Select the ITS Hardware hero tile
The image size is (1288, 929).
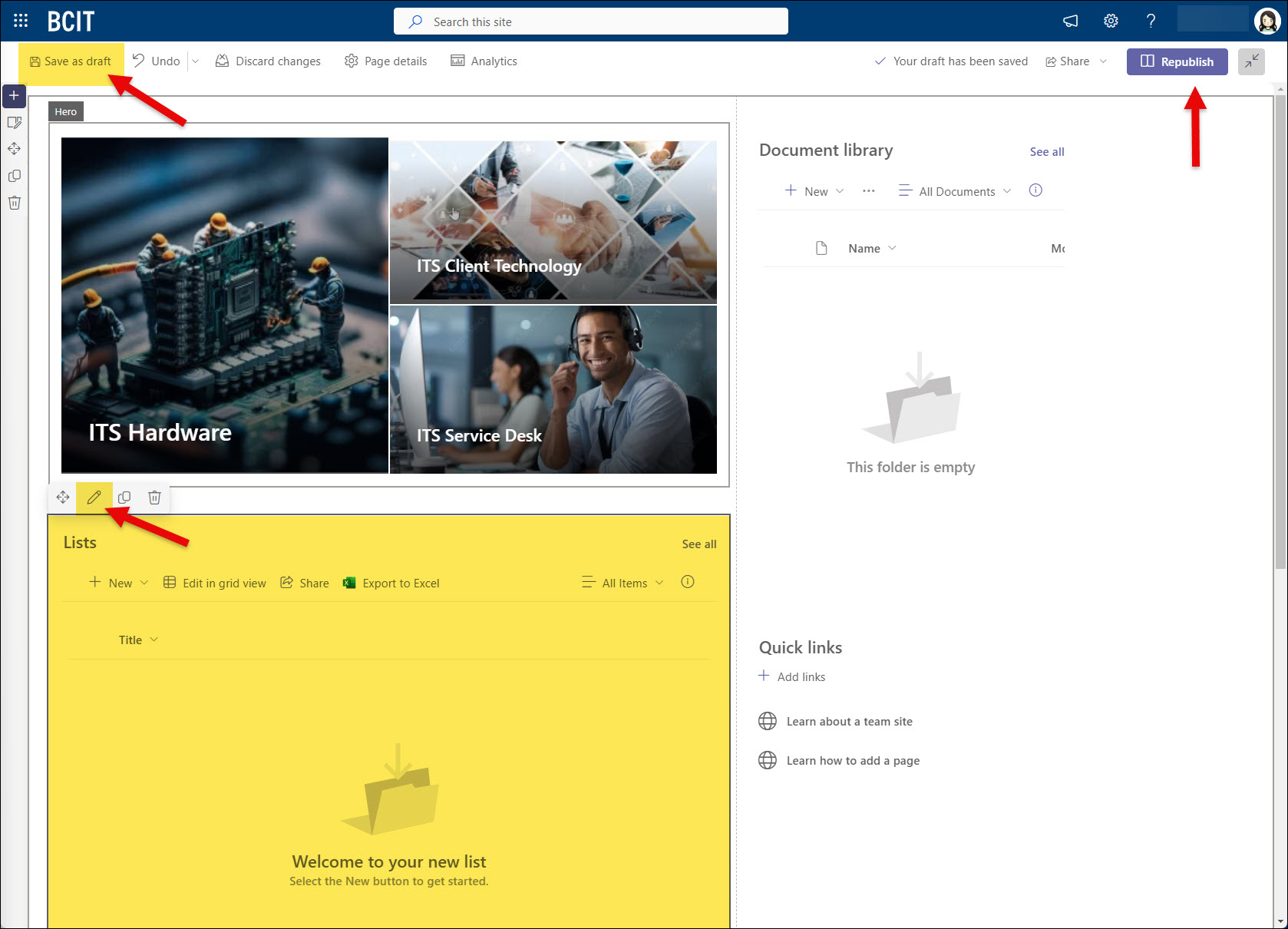[x=225, y=306]
